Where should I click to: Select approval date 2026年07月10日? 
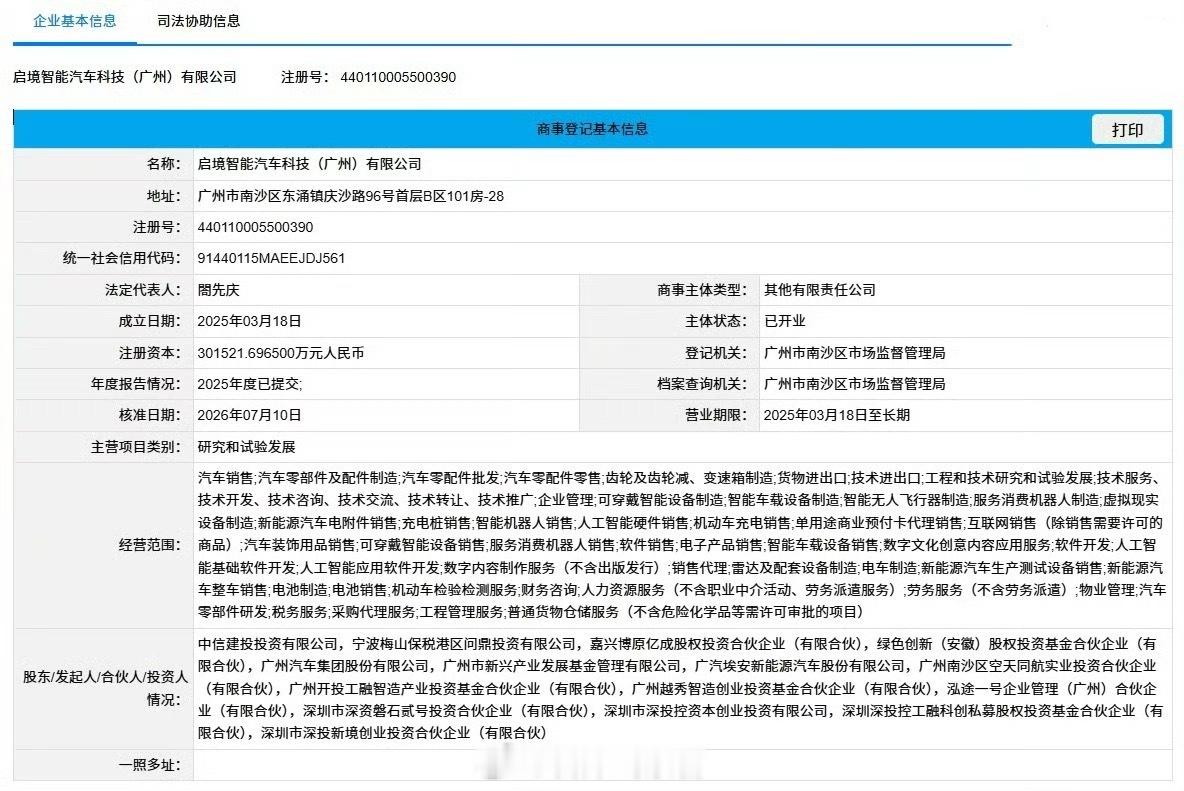[x=249, y=415]
